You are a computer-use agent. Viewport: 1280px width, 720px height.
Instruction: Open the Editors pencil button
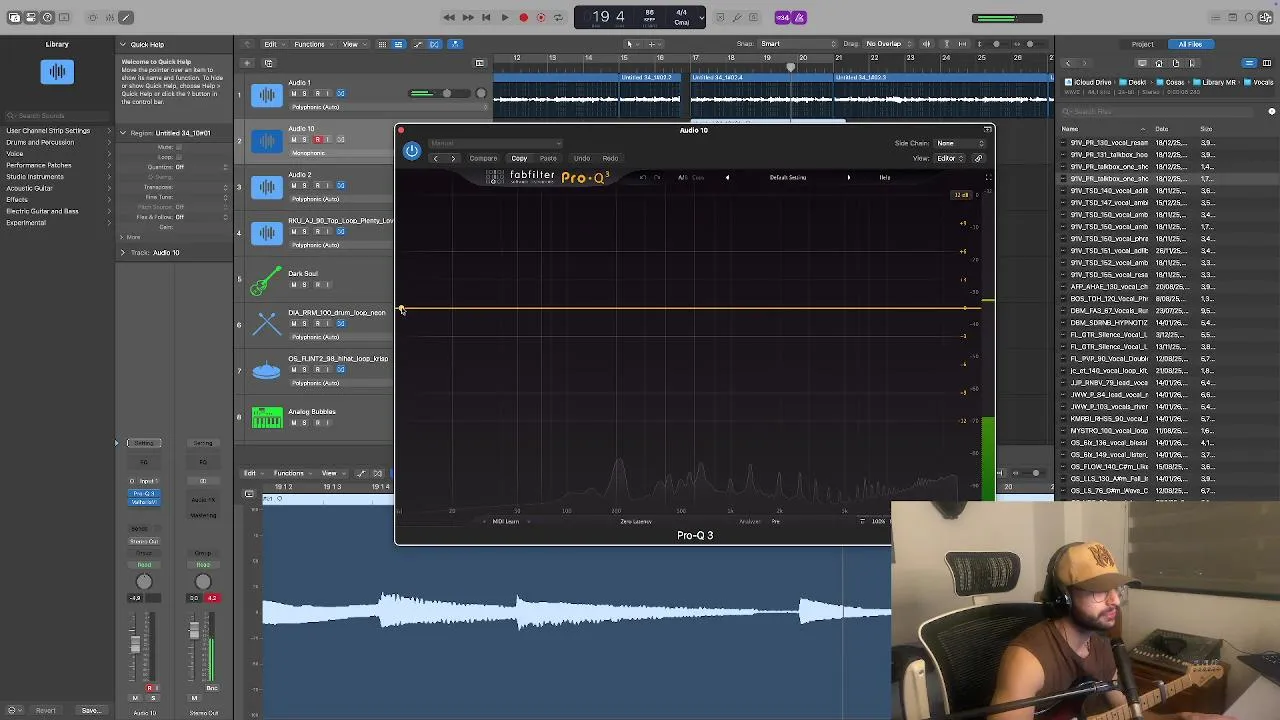[x=126, y=17]
